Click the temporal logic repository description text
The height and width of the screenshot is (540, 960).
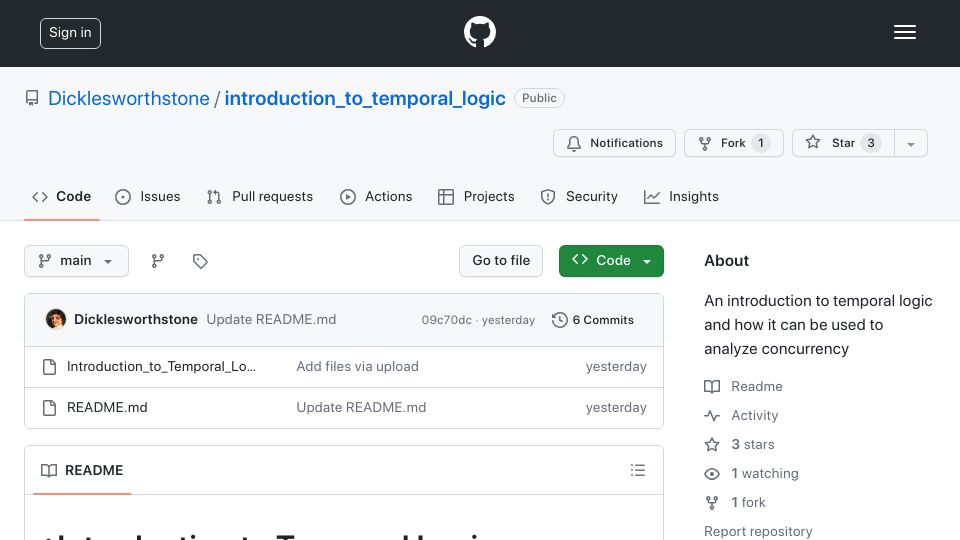tap(818, 325)
